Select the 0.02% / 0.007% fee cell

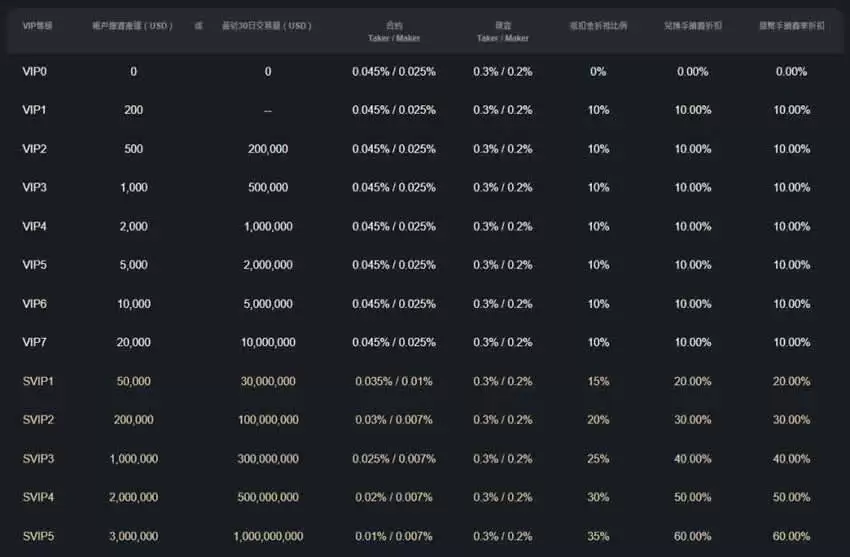click(x=394, y=498)
